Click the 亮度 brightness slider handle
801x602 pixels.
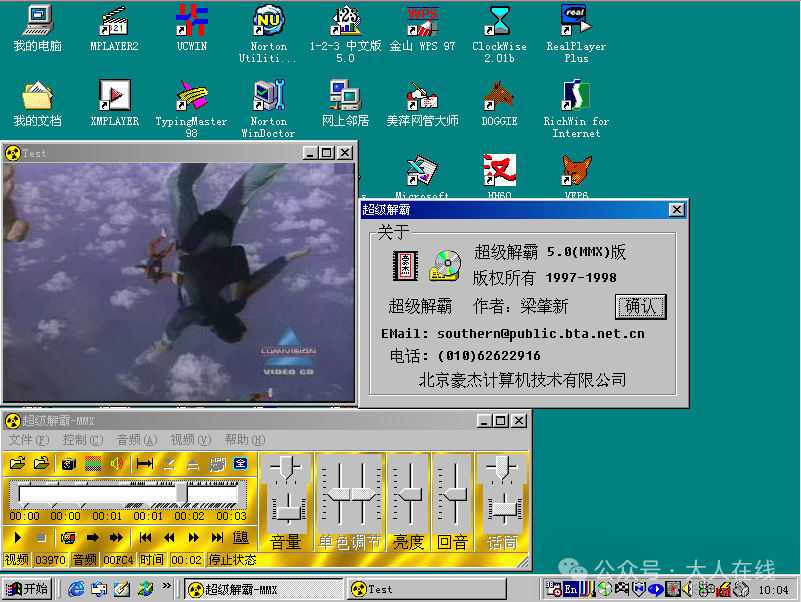[x=410, y=495]
